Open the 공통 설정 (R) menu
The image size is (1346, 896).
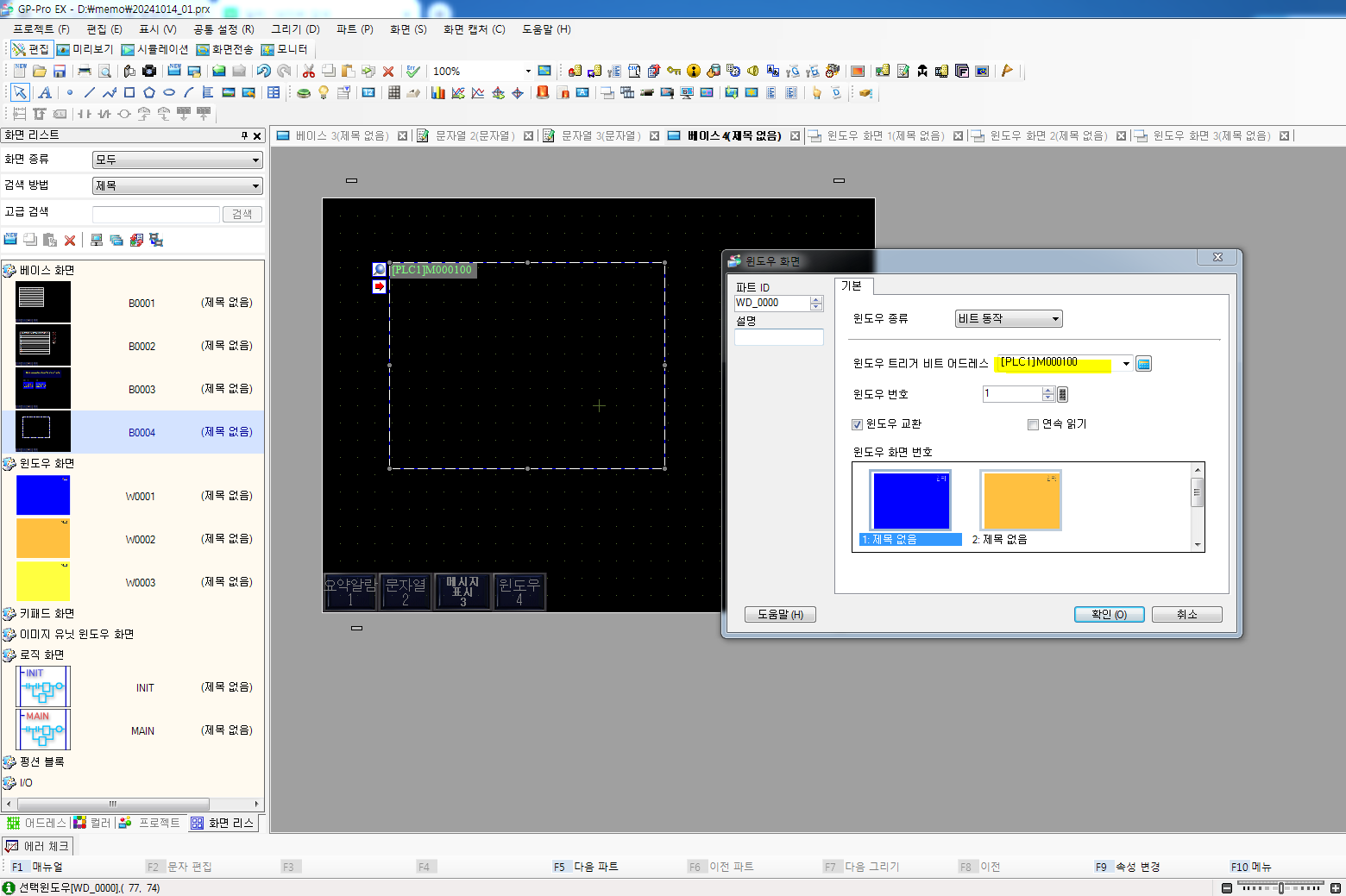(223, 29)
